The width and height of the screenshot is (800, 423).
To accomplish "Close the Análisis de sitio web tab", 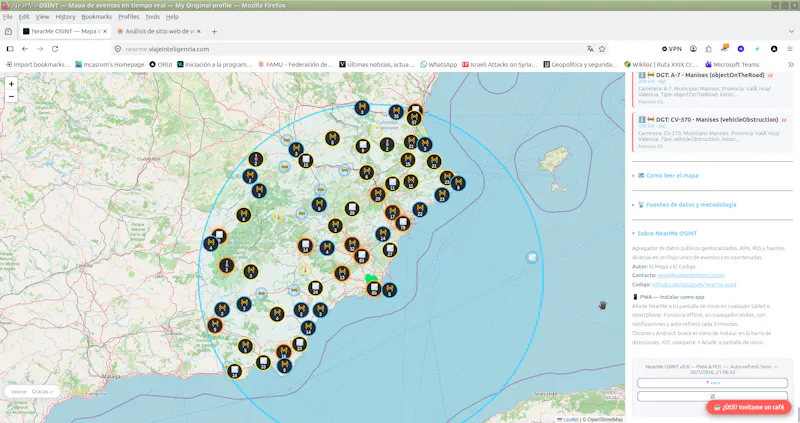I will pyautogui.click(x=199, y=31).
